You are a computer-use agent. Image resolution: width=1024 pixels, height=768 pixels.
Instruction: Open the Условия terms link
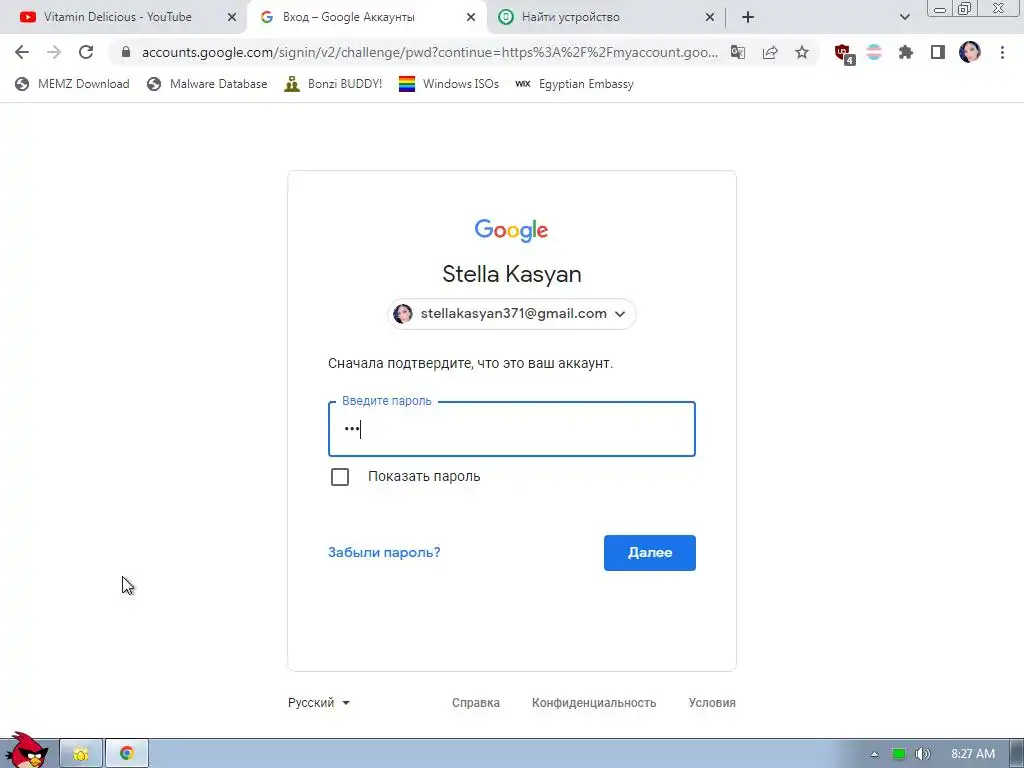point(712,703)
